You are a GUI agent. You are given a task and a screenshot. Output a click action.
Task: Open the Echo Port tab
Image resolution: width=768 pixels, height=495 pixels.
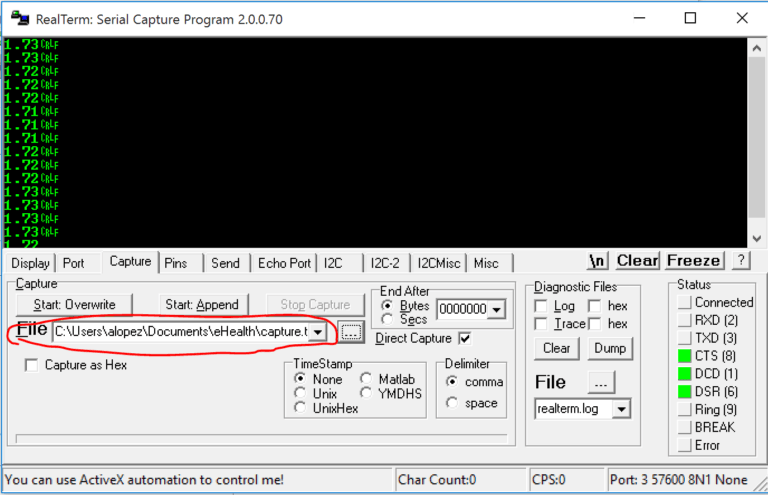(284, 263)
